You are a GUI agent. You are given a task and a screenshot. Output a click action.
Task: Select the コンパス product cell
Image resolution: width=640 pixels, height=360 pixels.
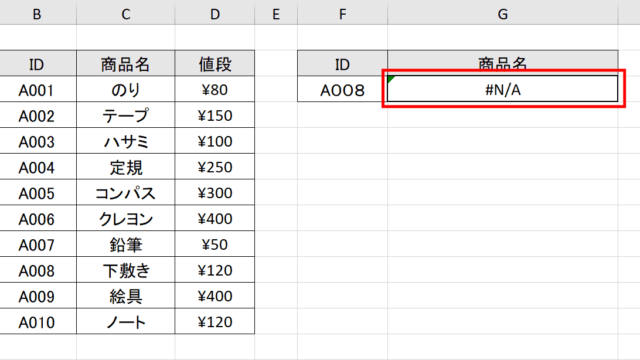126,193
